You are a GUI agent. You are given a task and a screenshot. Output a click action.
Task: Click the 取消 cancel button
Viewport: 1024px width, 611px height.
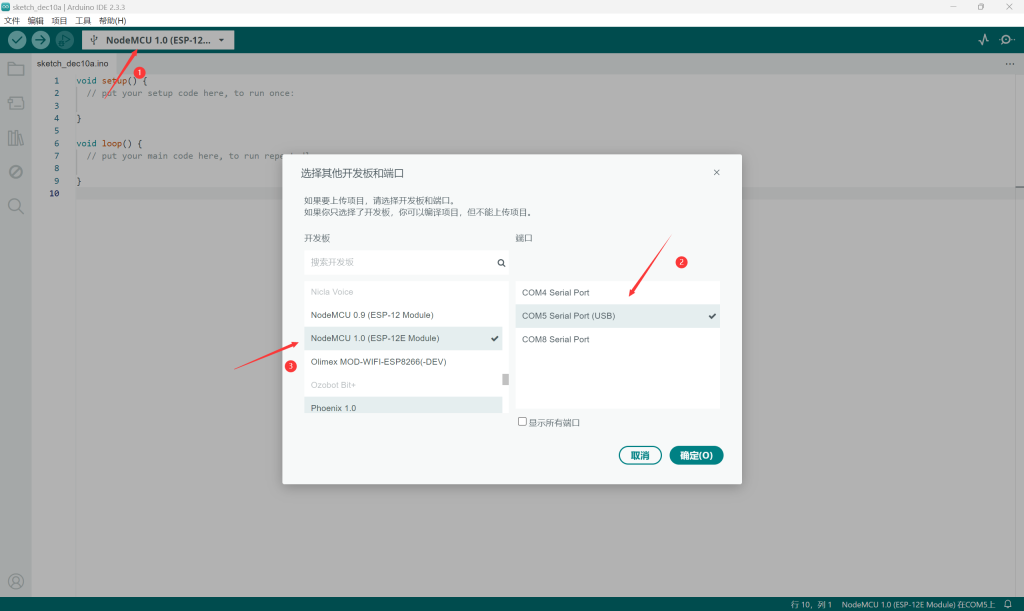[x=640, y=455]
